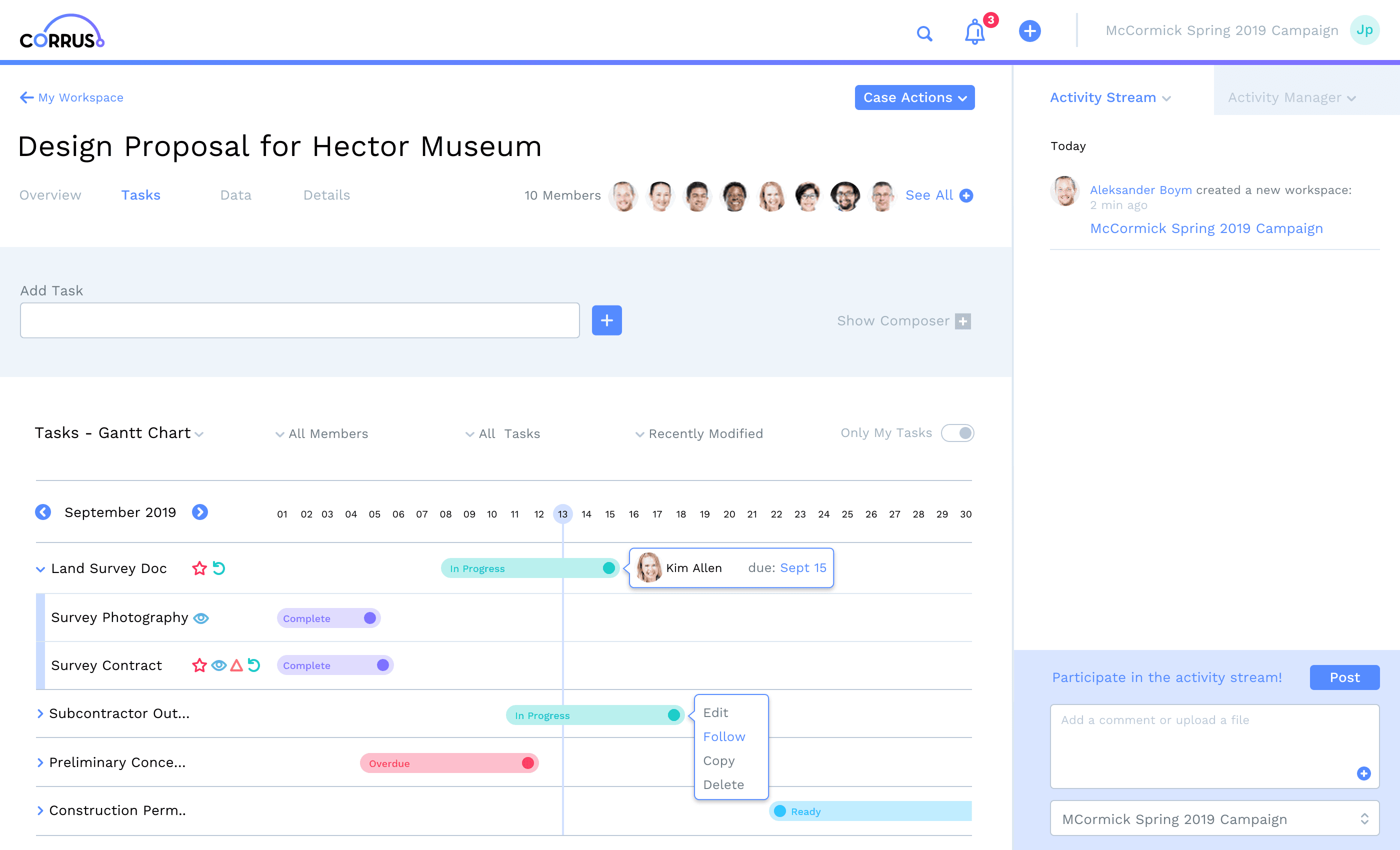
Task: Click star icon on Land Survey Doc
Action: pyautogui.click(x=199, y=568)
